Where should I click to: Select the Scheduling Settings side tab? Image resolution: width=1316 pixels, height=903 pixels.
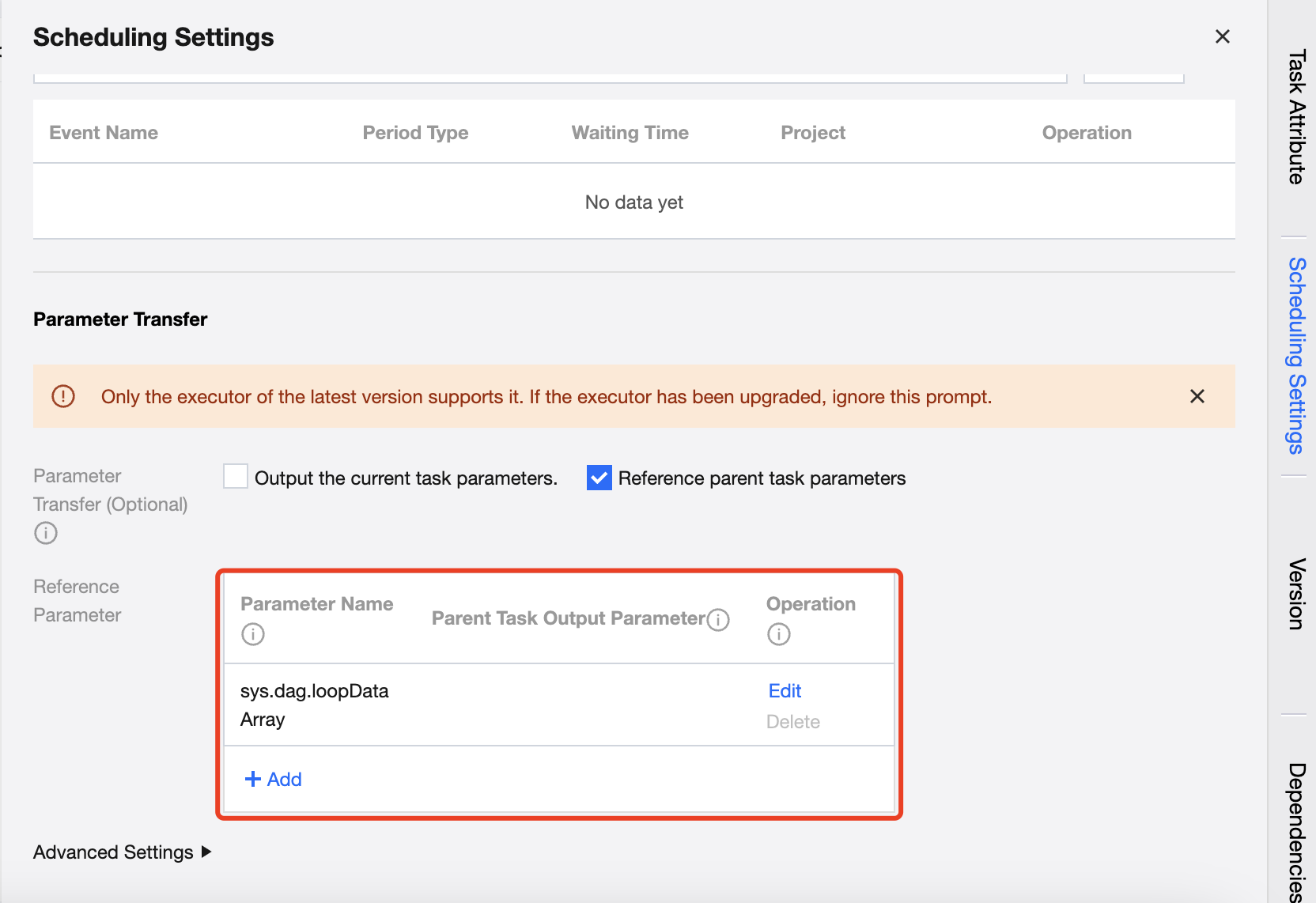[1295, 355]
